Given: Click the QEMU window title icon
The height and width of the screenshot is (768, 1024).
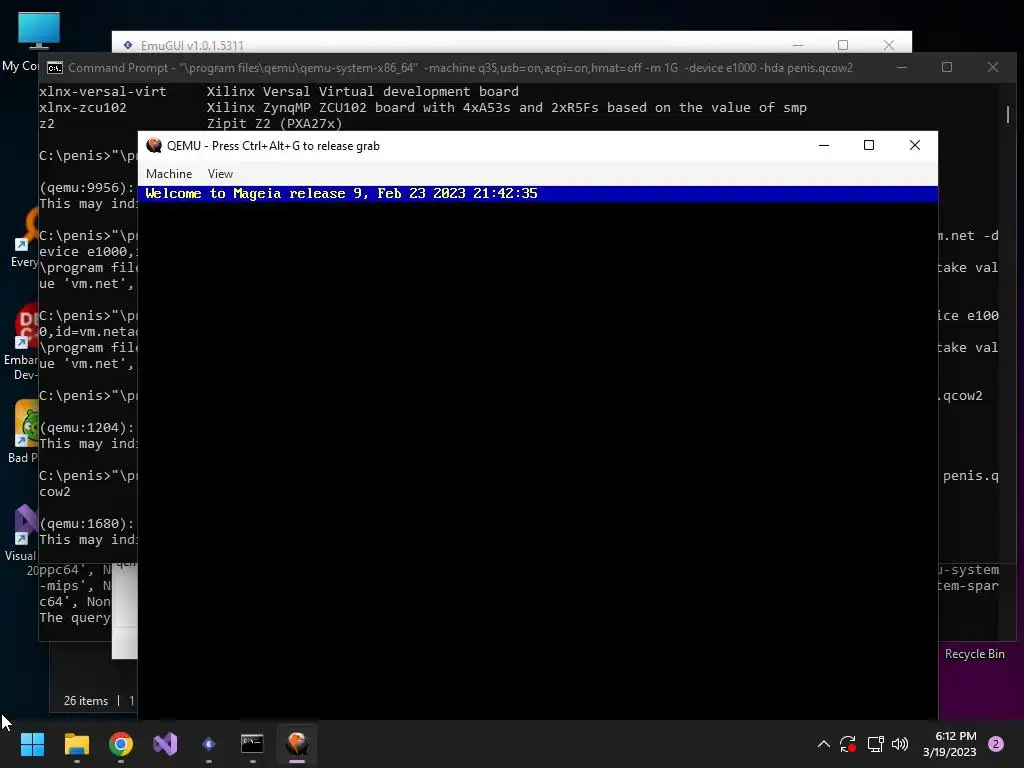Looking at the screenshot, I should tap(154, 146).
